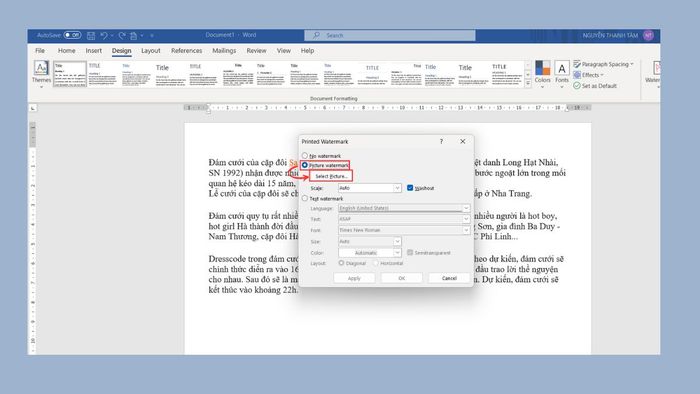Expand the style set gallery More arrow
The height and width of the screenshot is (394, 700).
pyautogui.click(x=528, y=83)
